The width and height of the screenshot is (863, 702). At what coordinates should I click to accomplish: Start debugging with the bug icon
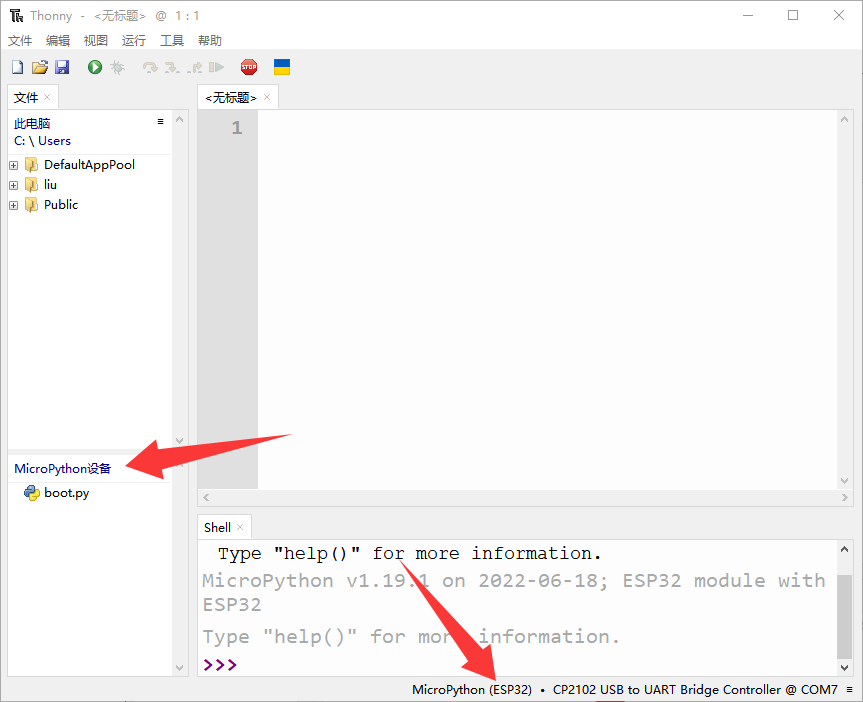pyautogui.click(x=117, y=67)
